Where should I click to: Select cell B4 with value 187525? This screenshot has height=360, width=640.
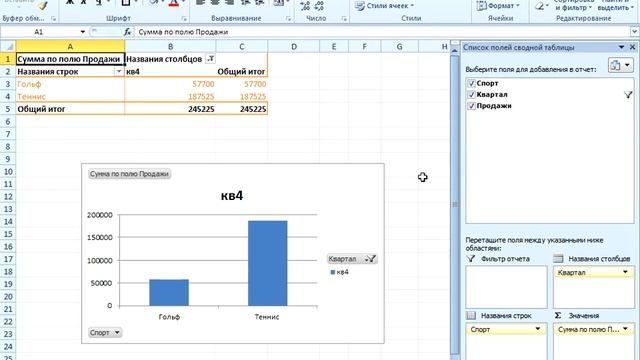point(171,97)
